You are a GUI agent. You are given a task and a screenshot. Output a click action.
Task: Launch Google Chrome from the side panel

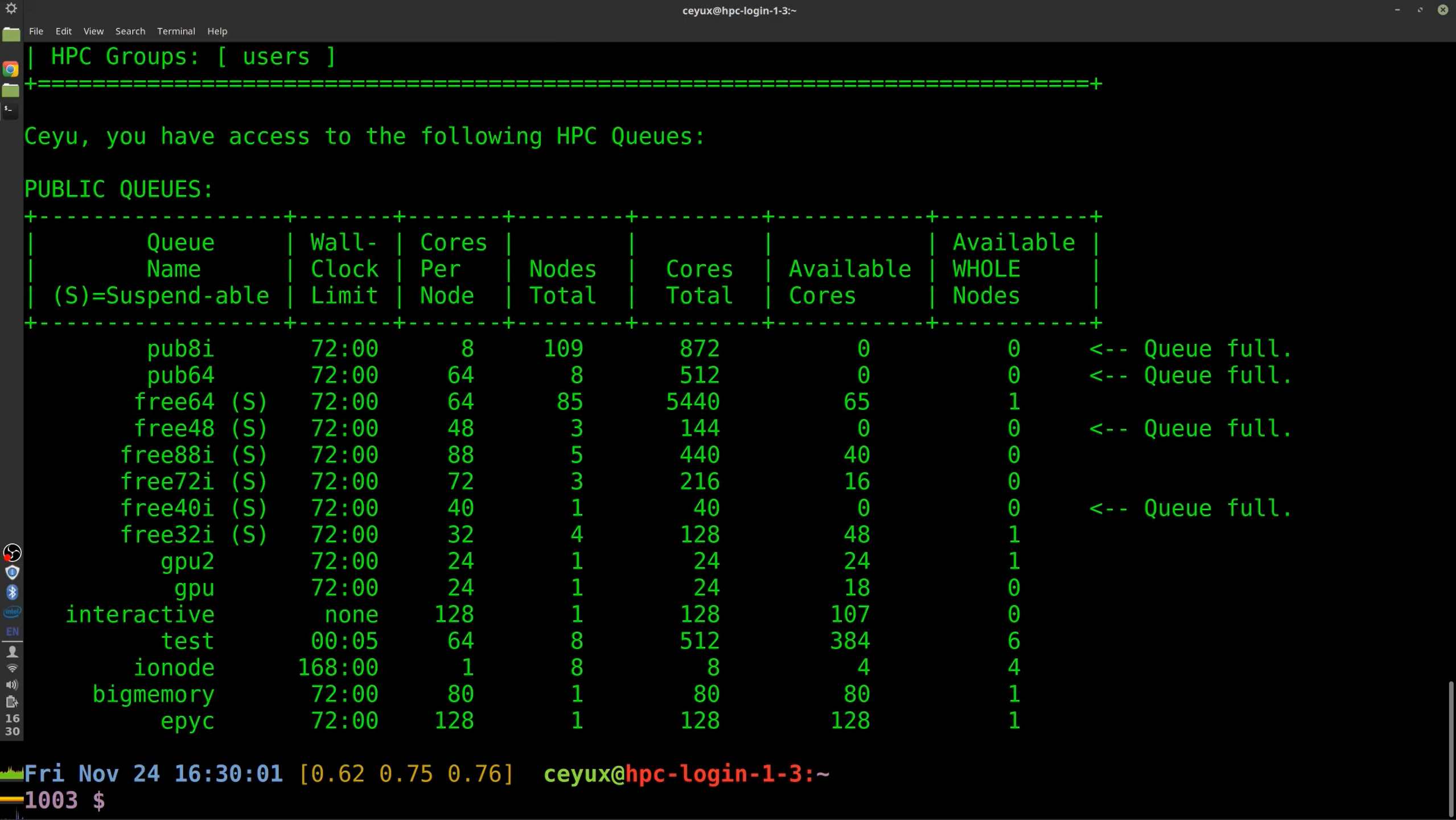click(x=11, y=69)
